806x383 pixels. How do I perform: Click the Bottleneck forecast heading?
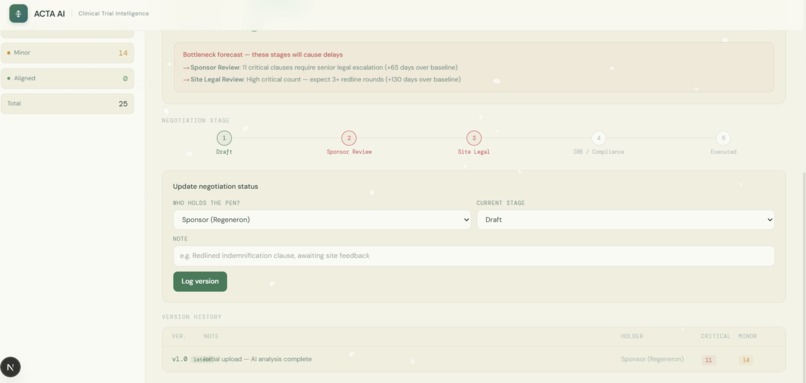pyautogui.click(x=263, y=54)
